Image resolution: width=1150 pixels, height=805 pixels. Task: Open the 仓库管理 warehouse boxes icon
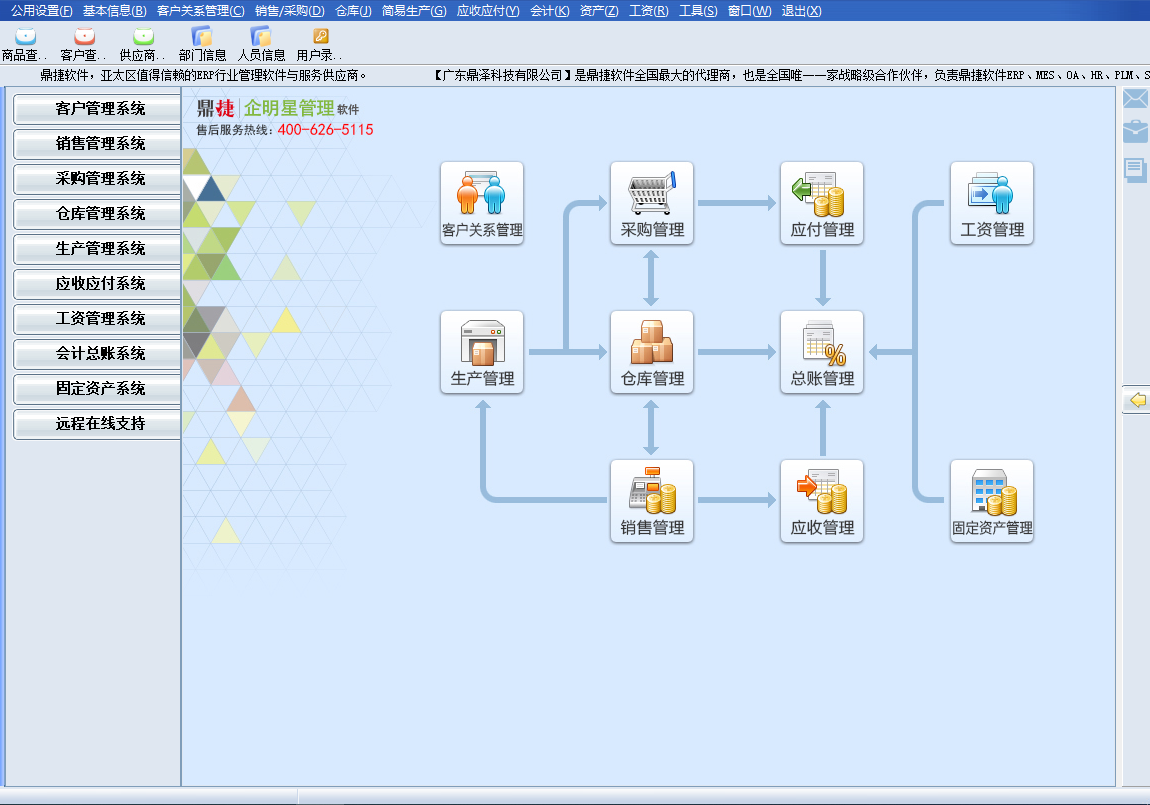651,352
